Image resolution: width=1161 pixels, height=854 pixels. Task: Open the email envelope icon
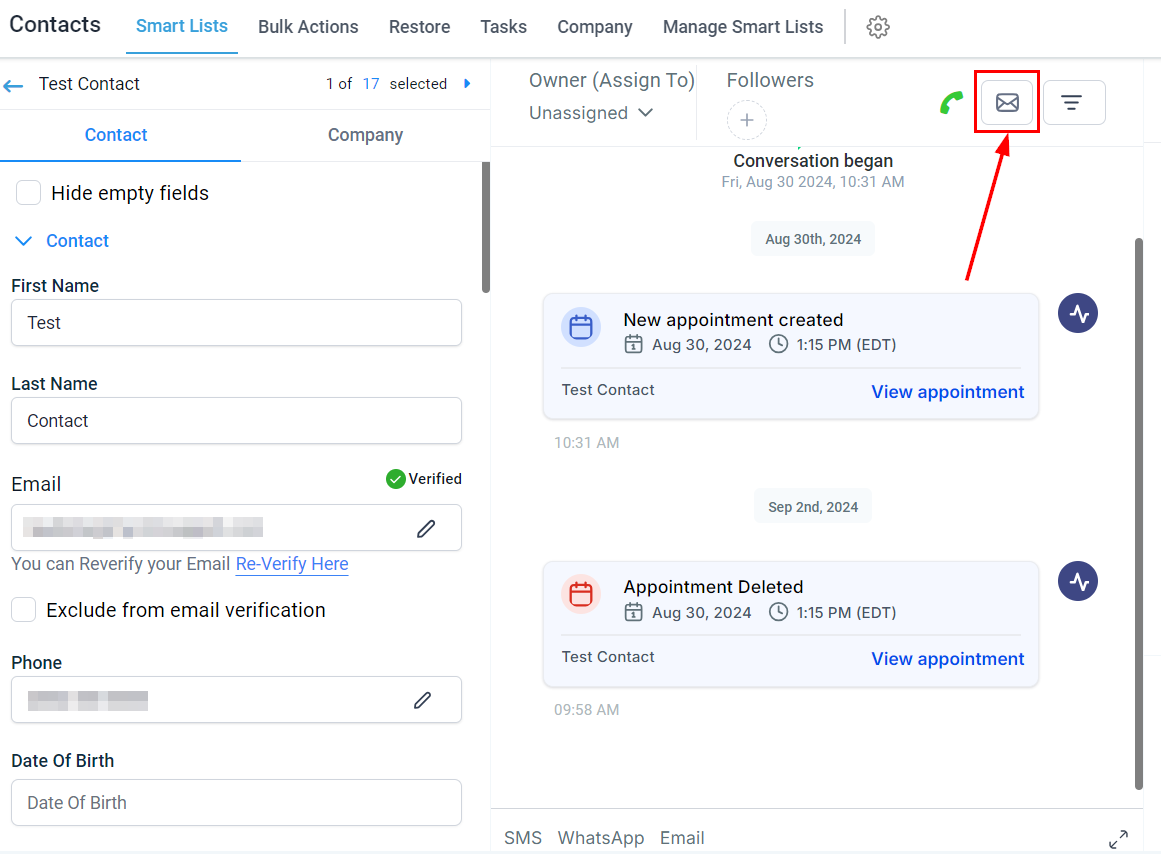point(1007,102)
